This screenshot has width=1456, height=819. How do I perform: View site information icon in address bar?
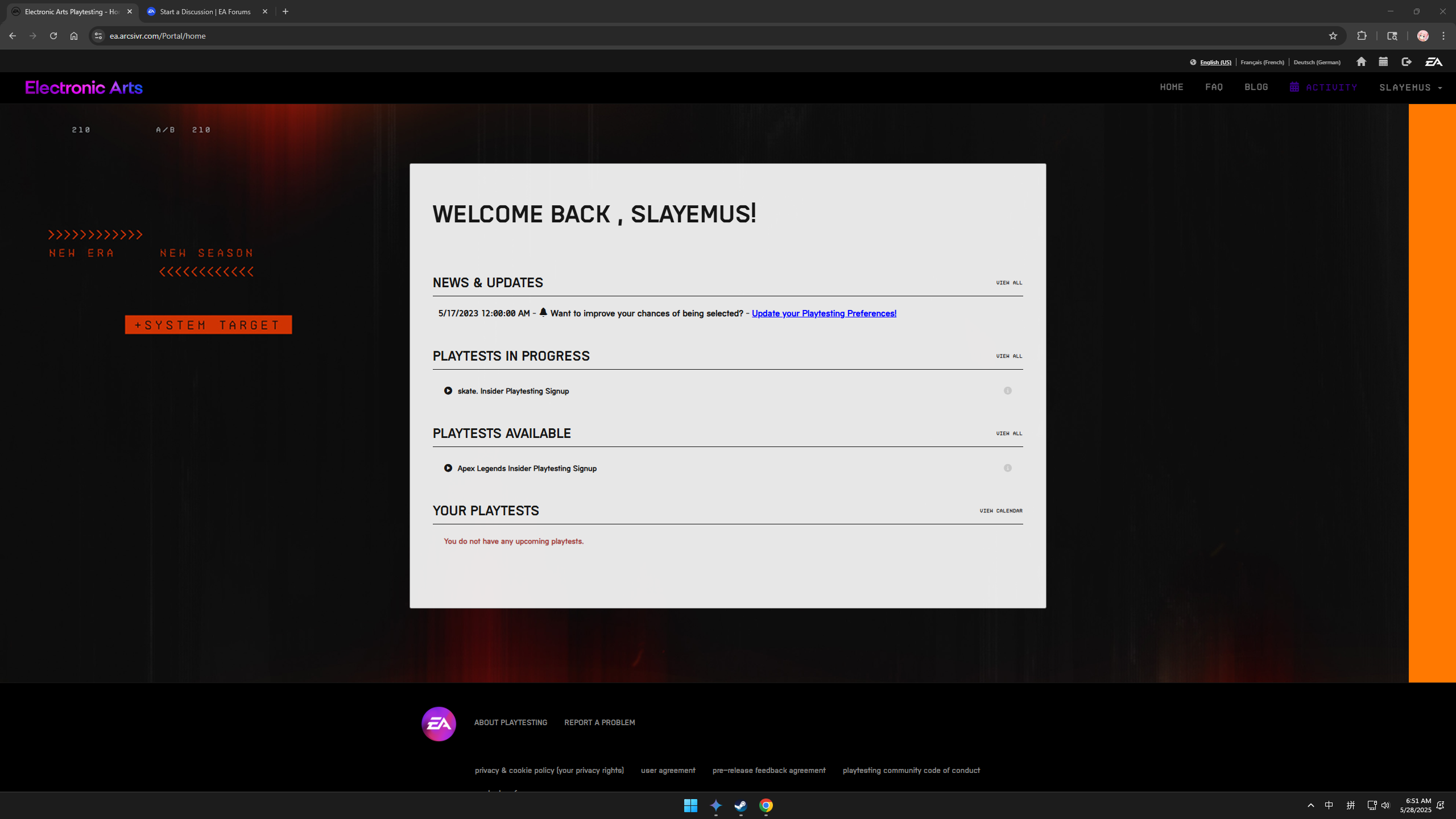point(98,36)
